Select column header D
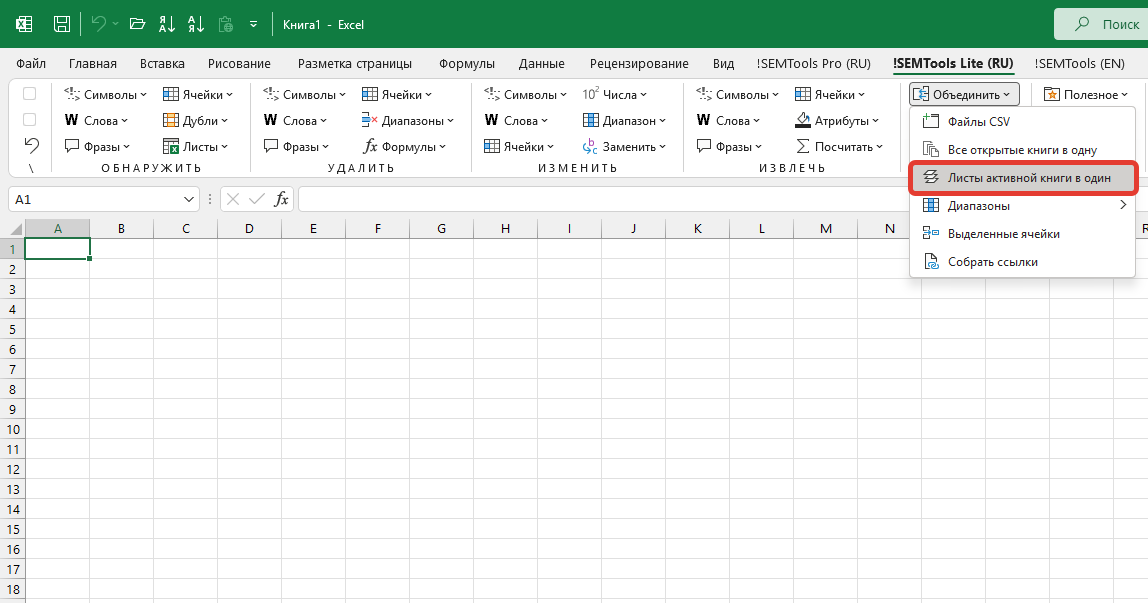 [x=249, y=228]
